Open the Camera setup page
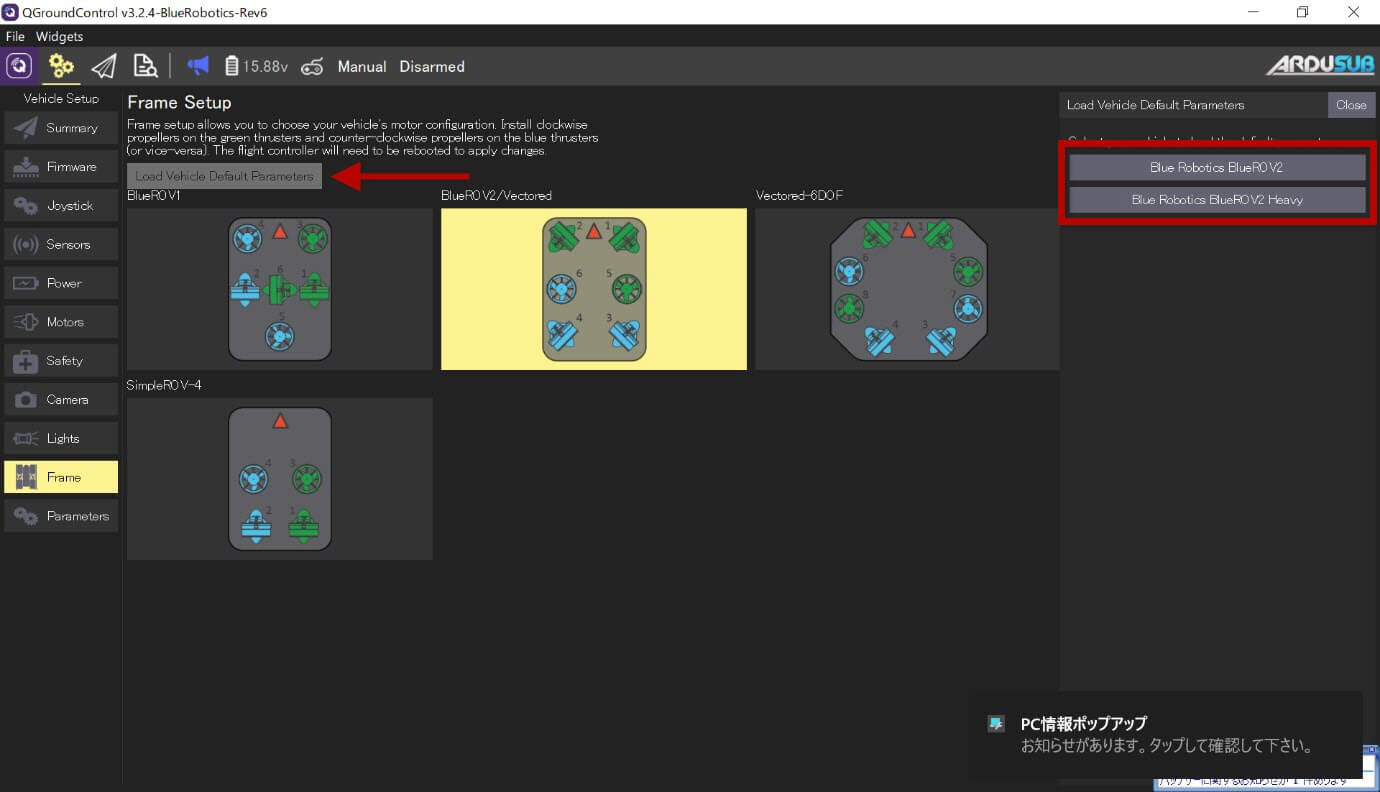The image size is (1380, 792). [x=61, y=399]
